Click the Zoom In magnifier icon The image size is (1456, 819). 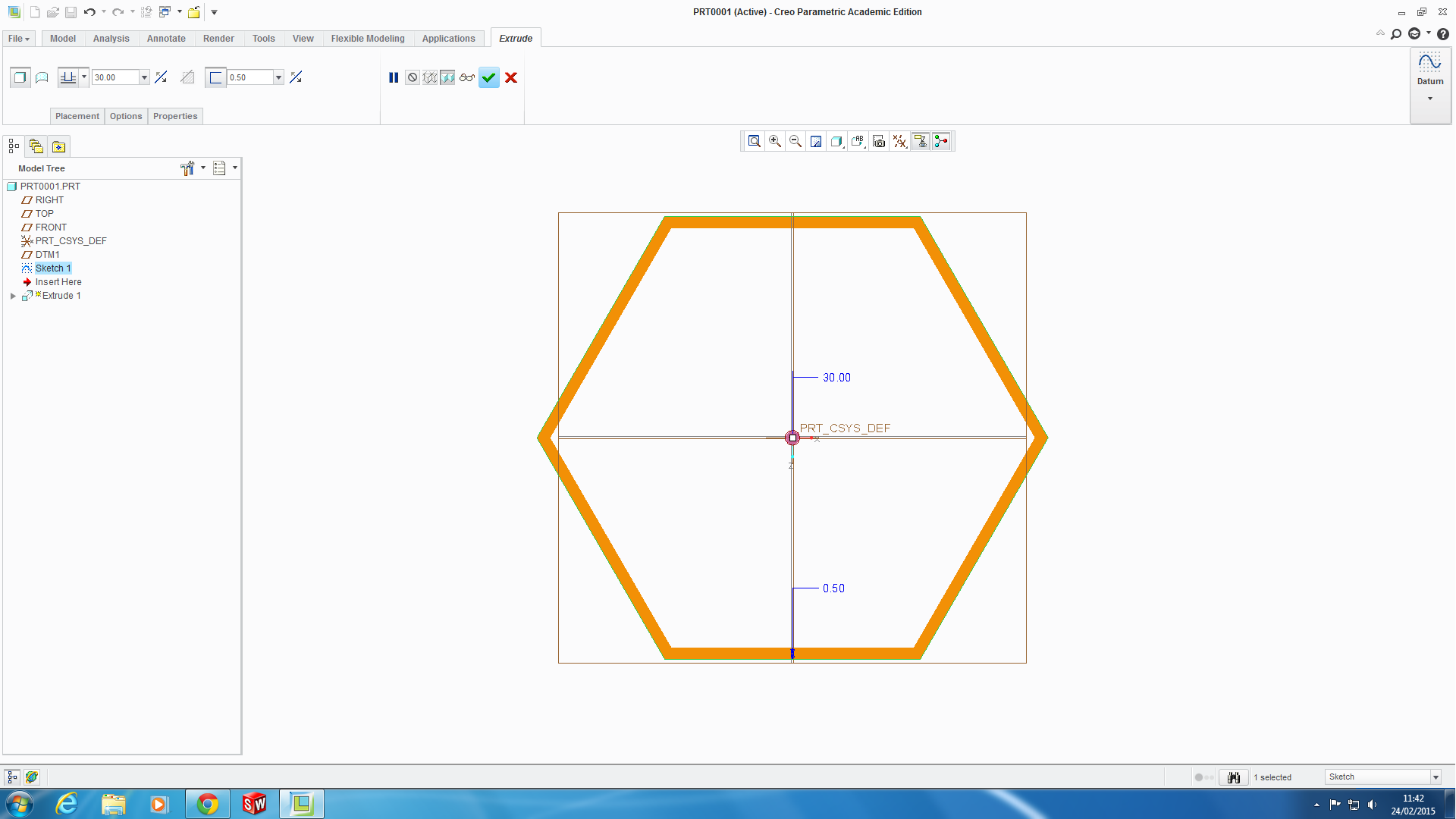tap(775, 141)
